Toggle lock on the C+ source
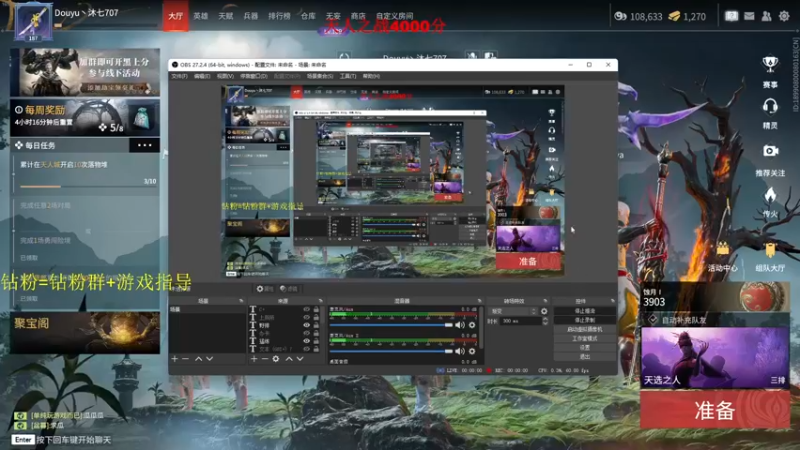Screen dimensions: 800x450 [x=316, y=309]
